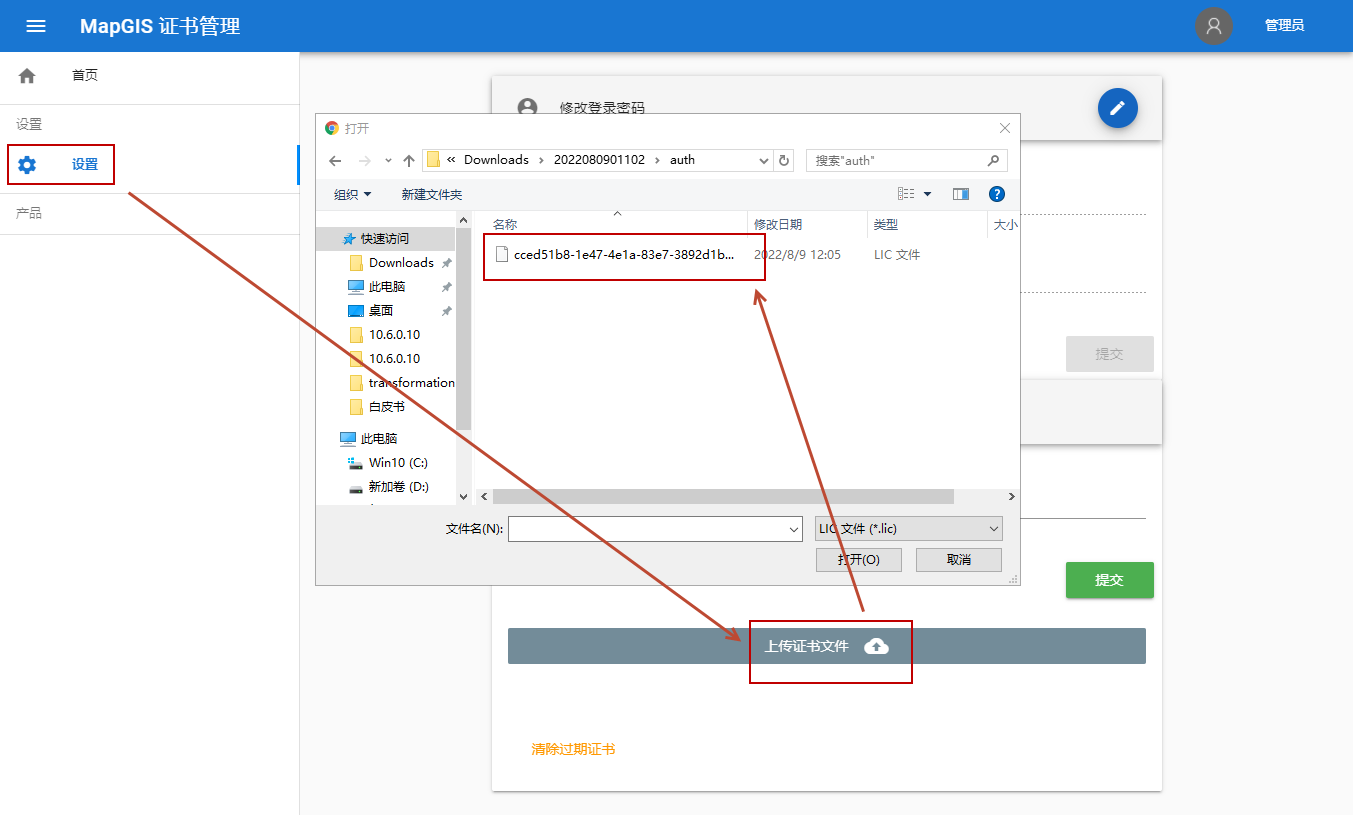This screenshot has width=1353, height=815.
Task: Click Downloads in the address breadcrumb
Action: [496, 160]
